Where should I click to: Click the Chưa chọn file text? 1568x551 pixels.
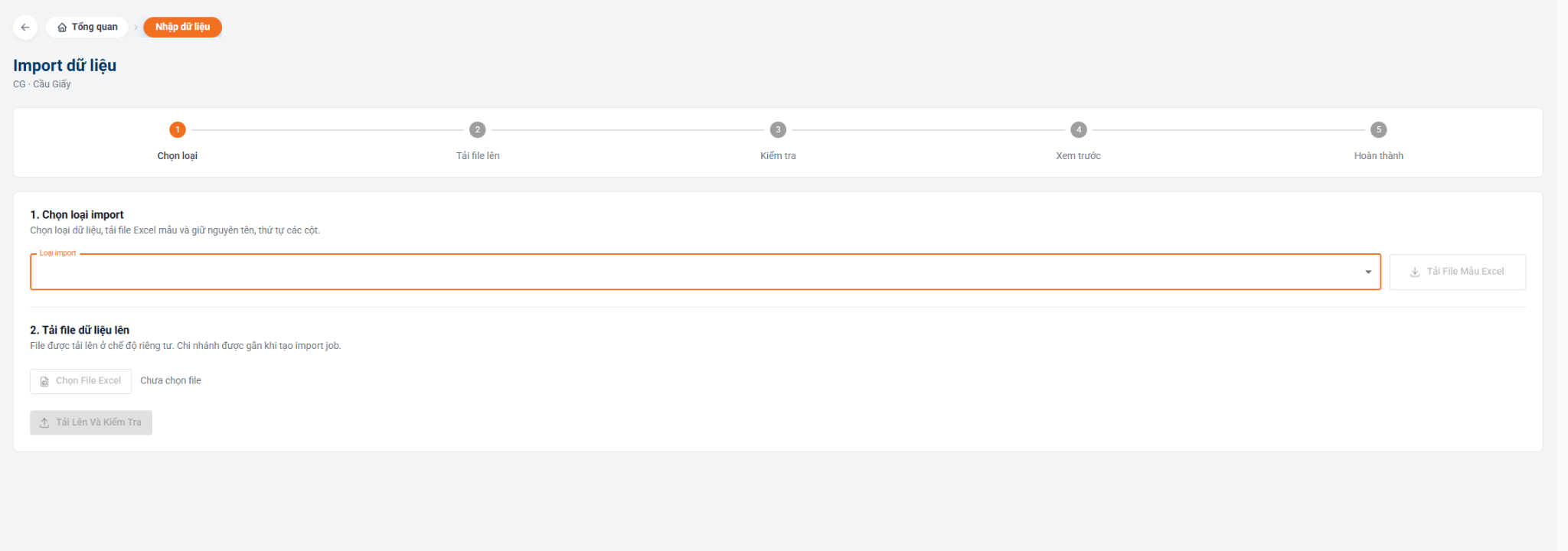pyautogui.click(x=171, y=380)
